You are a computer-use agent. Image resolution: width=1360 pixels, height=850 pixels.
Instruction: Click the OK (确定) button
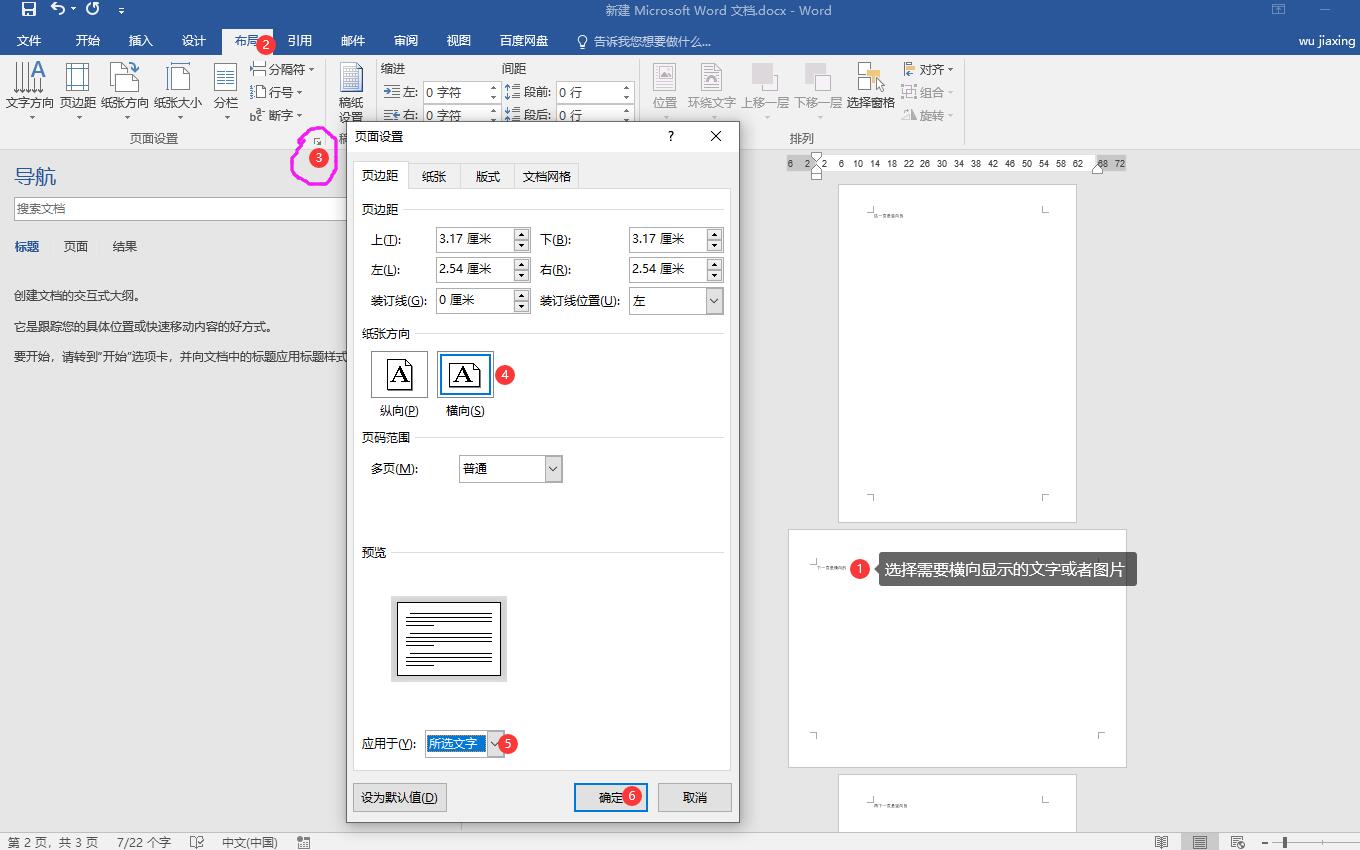coord(610,797)
